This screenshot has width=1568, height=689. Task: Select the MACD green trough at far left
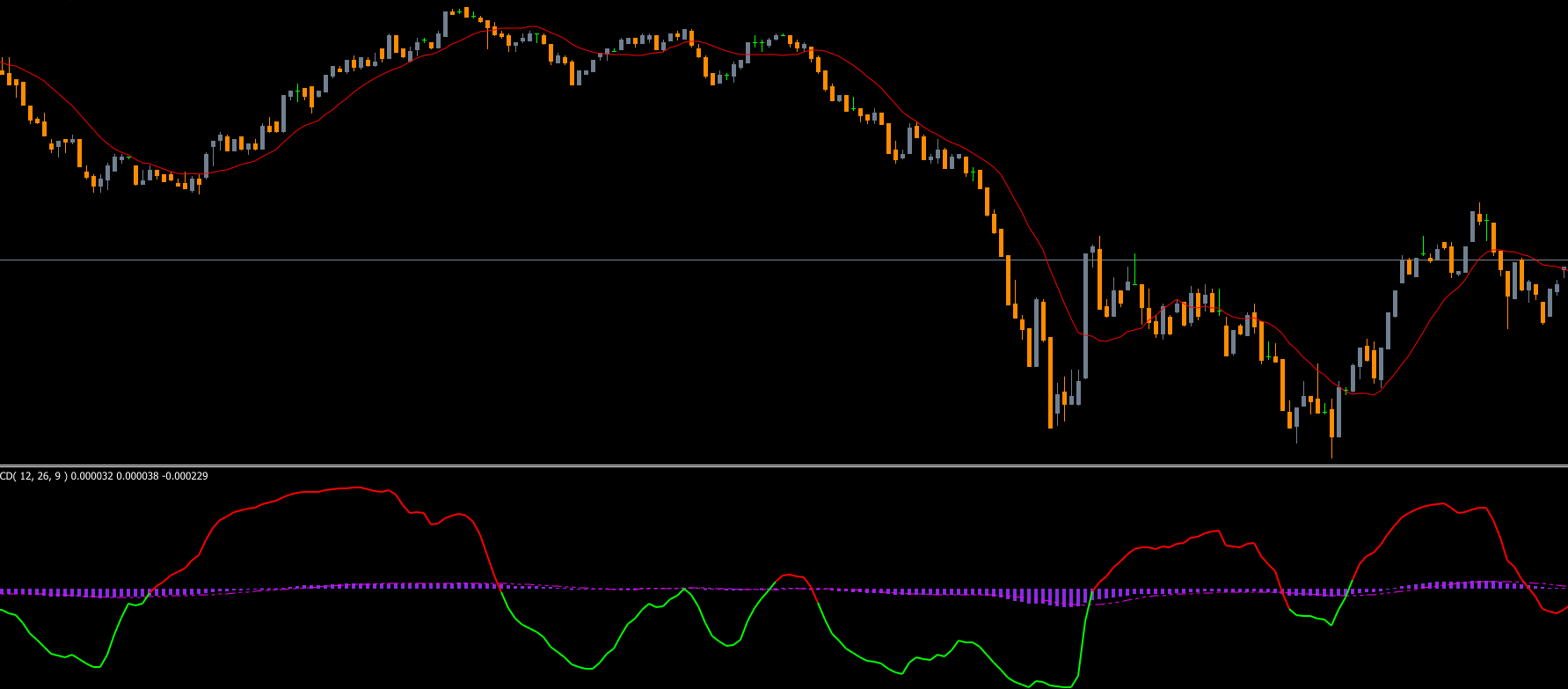pos(97,667)
